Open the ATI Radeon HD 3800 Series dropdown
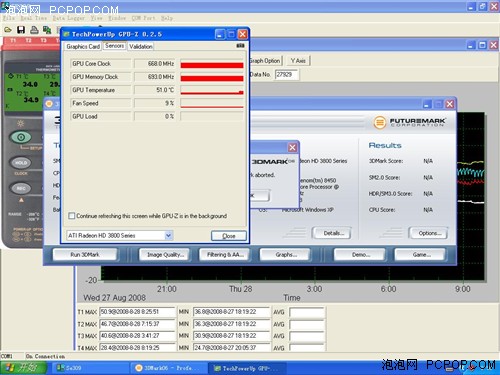The width and height of the screenshot is (500, 375). (x=168, y=235)
